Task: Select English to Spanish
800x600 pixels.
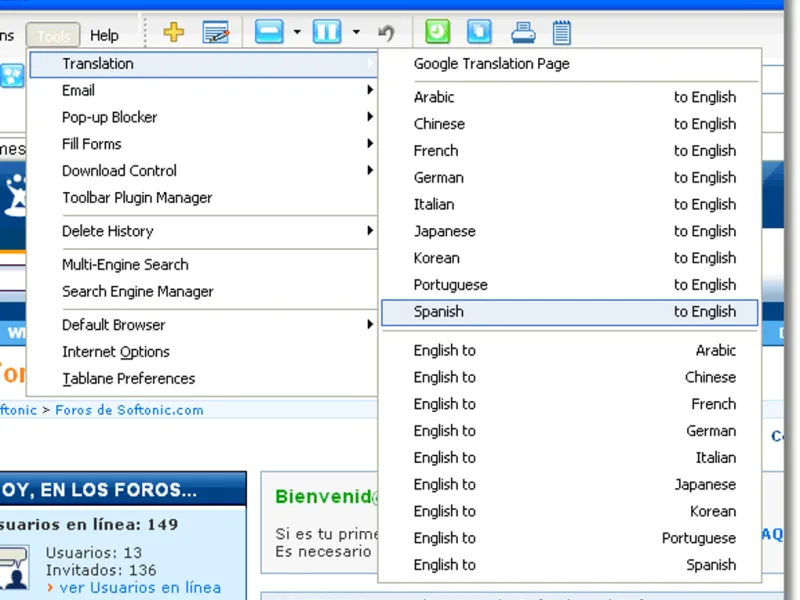Action: pyautogui.click(x=569, y=565)
